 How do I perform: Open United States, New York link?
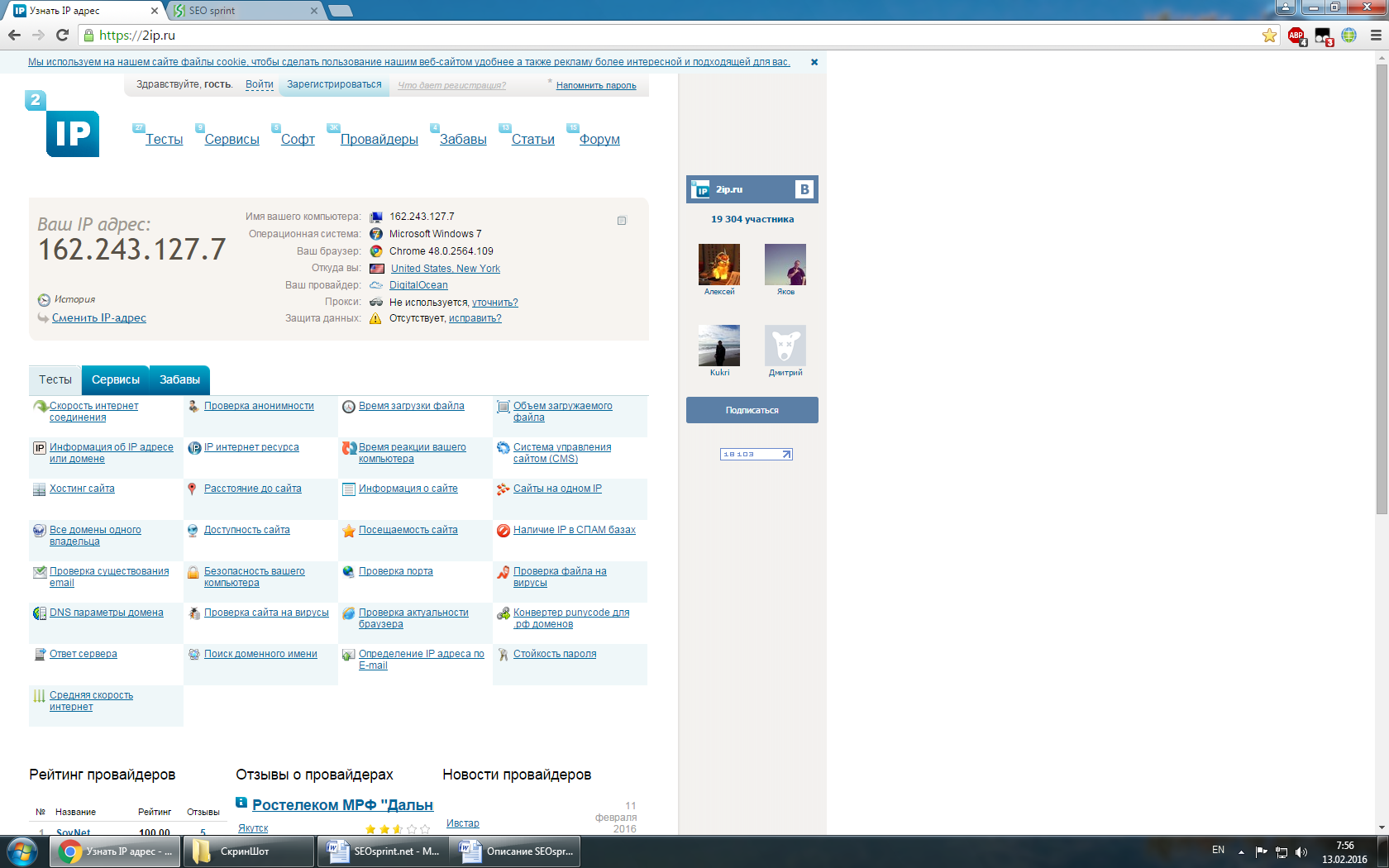click(446, 269)
